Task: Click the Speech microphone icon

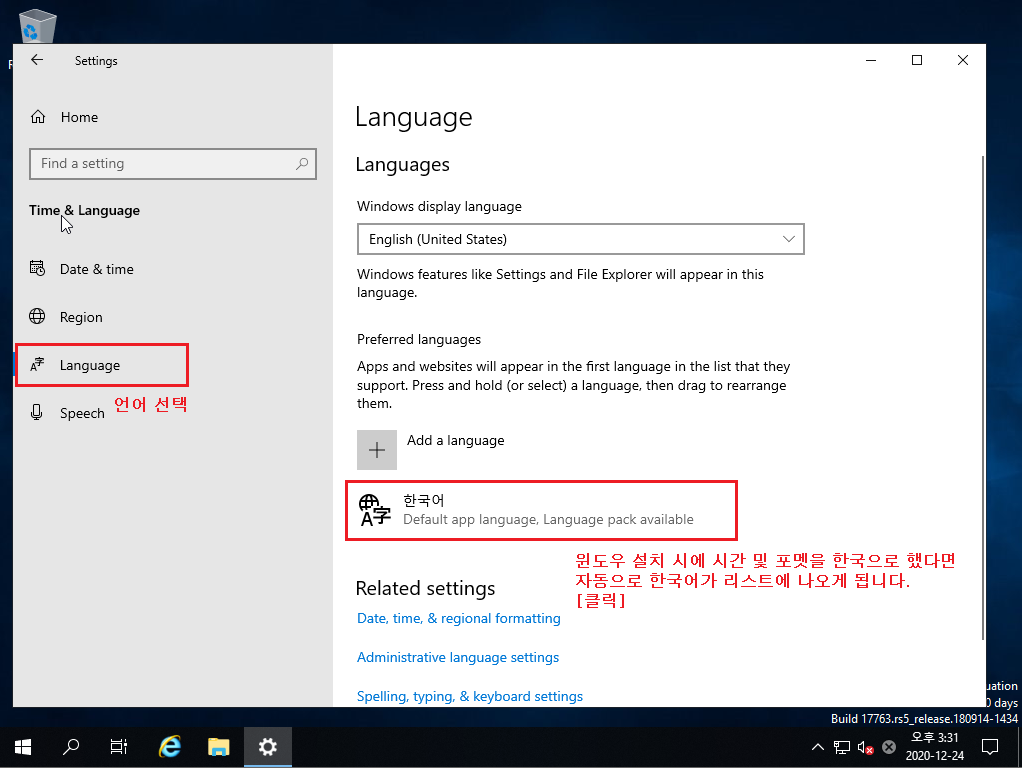Action: tap(37, 412)
